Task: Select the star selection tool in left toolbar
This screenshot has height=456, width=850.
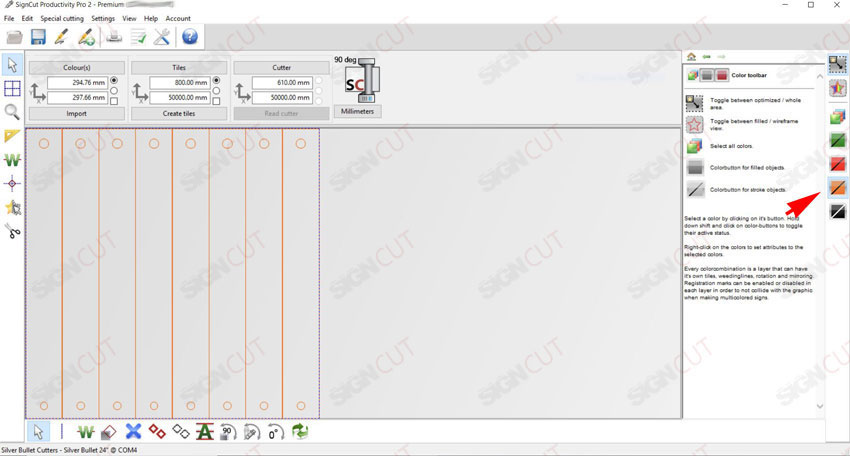Action: click(x=12, y=207)
